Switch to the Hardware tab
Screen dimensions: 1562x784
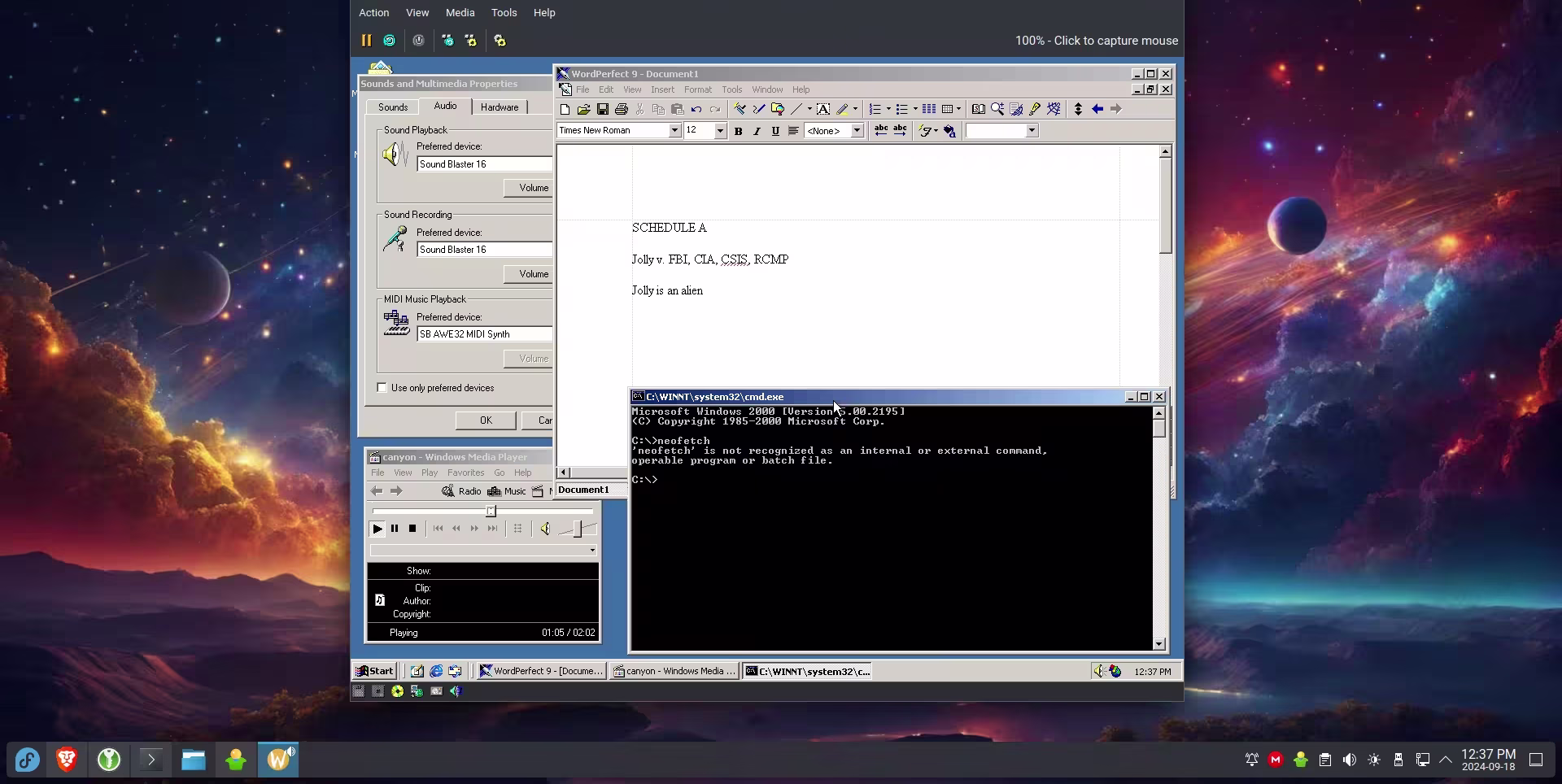click(x=500, y=107)
